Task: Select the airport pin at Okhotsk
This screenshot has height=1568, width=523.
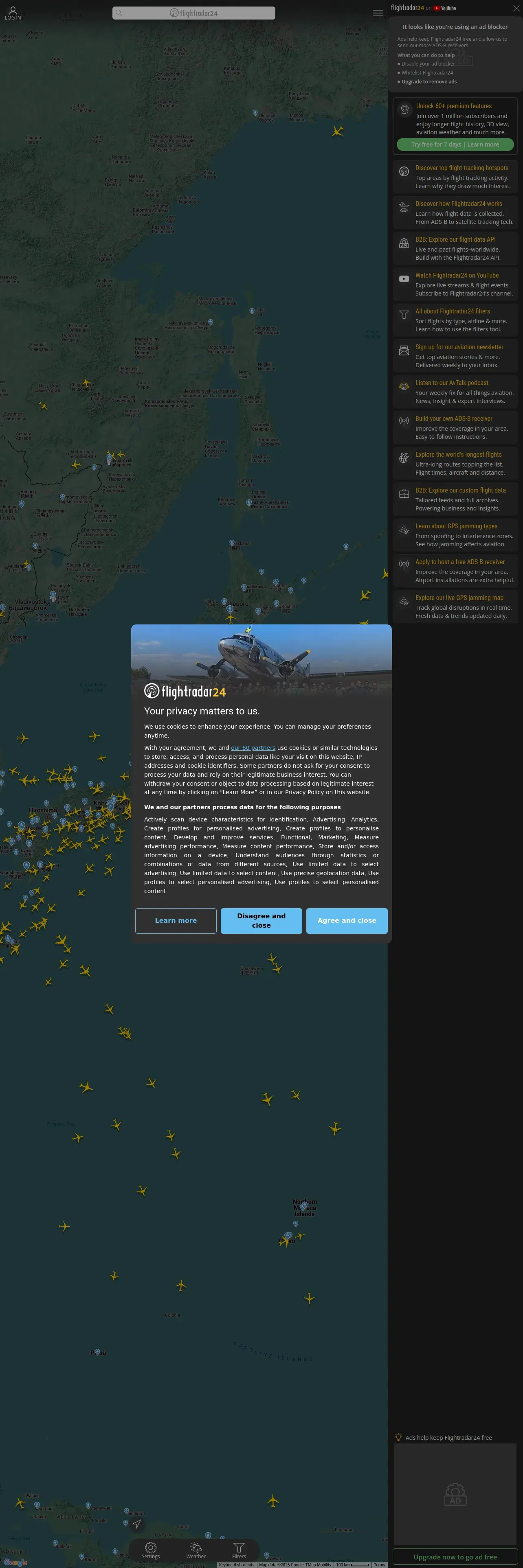Action: tap(255, 113)
